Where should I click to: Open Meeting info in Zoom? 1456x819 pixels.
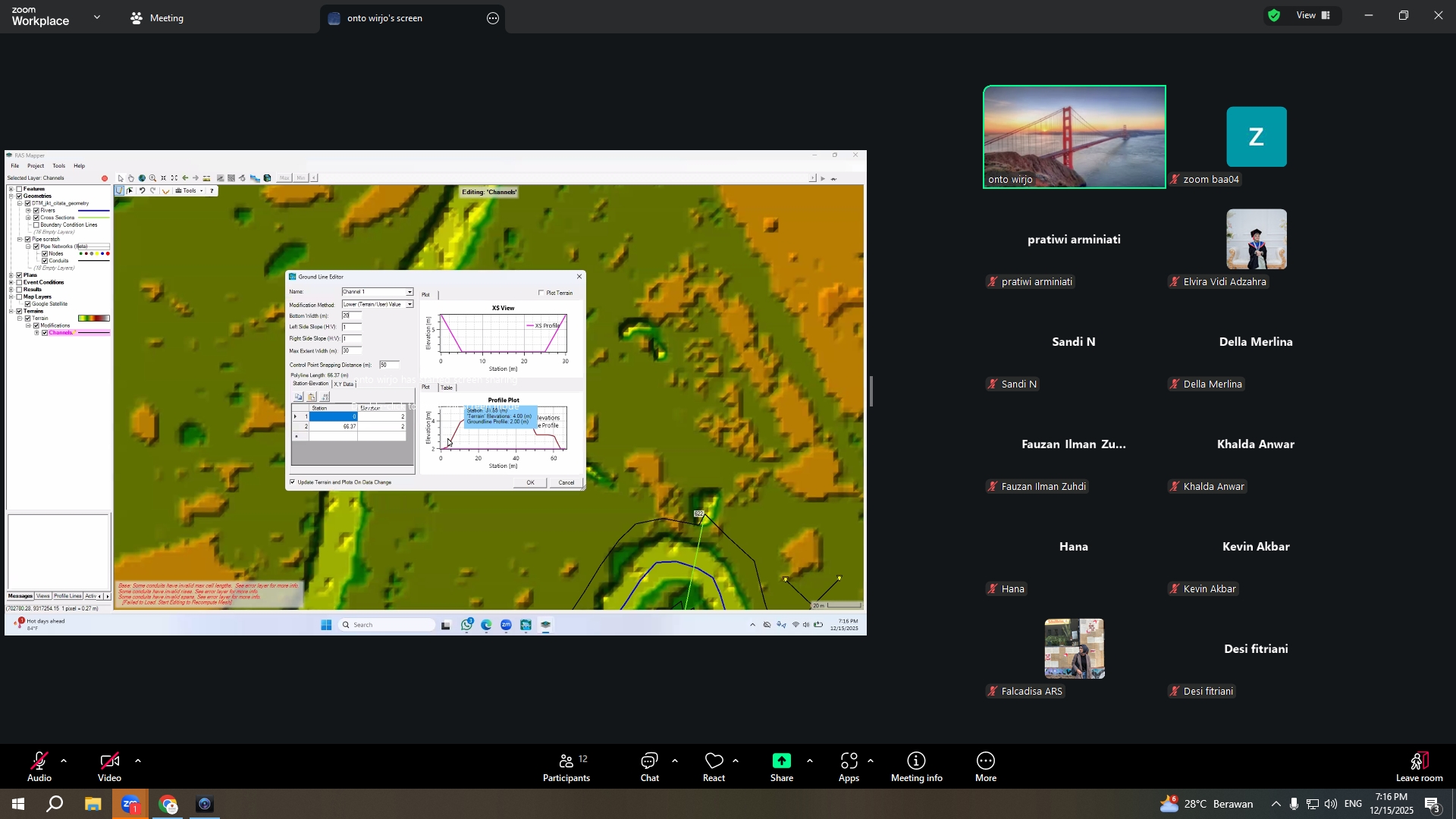point(917,767)
